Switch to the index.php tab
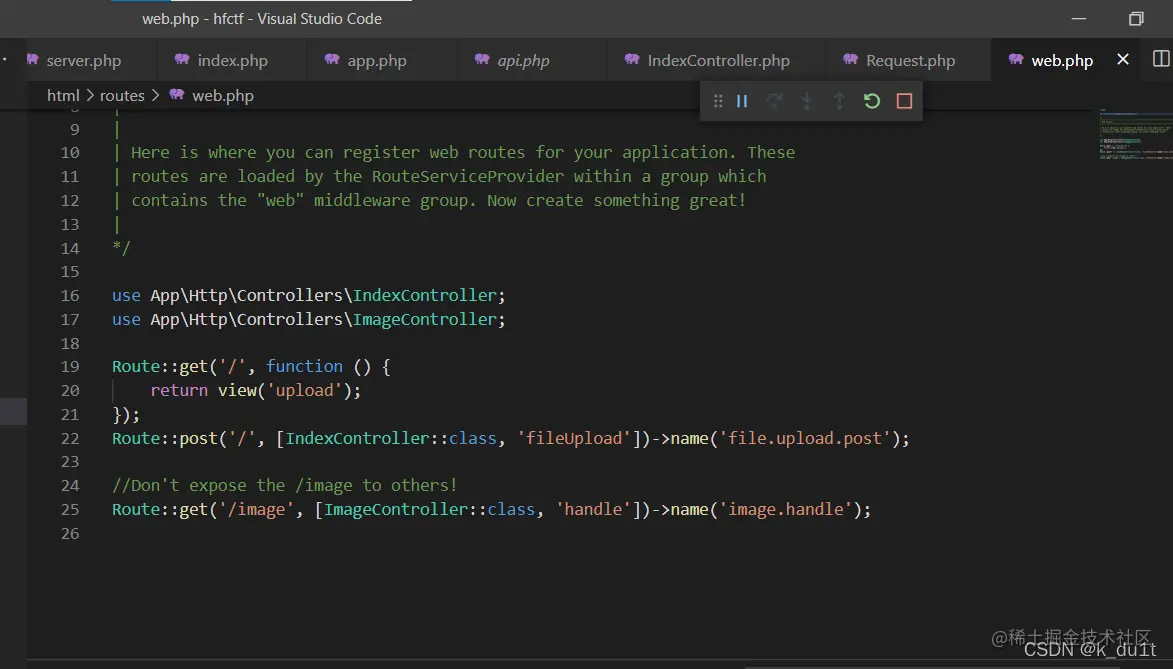This screenshot has width=1173, height=669. click(x=232, y=61)
